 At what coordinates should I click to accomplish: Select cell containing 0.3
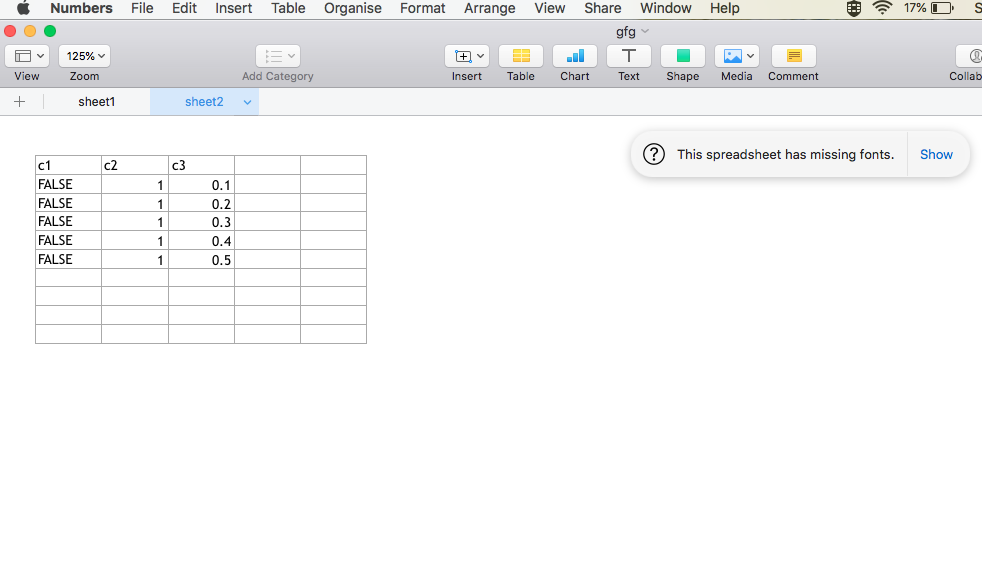[201, 222]
